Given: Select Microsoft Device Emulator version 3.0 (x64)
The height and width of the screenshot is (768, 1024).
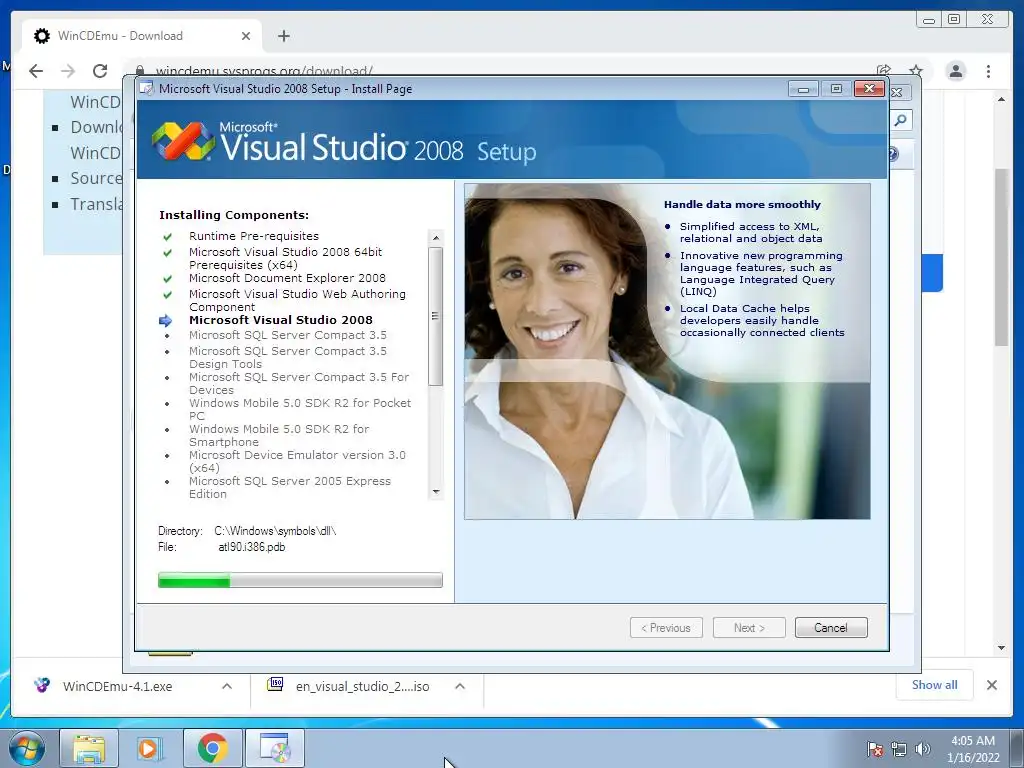Looking at the screenshot, I should coord(297,461).
